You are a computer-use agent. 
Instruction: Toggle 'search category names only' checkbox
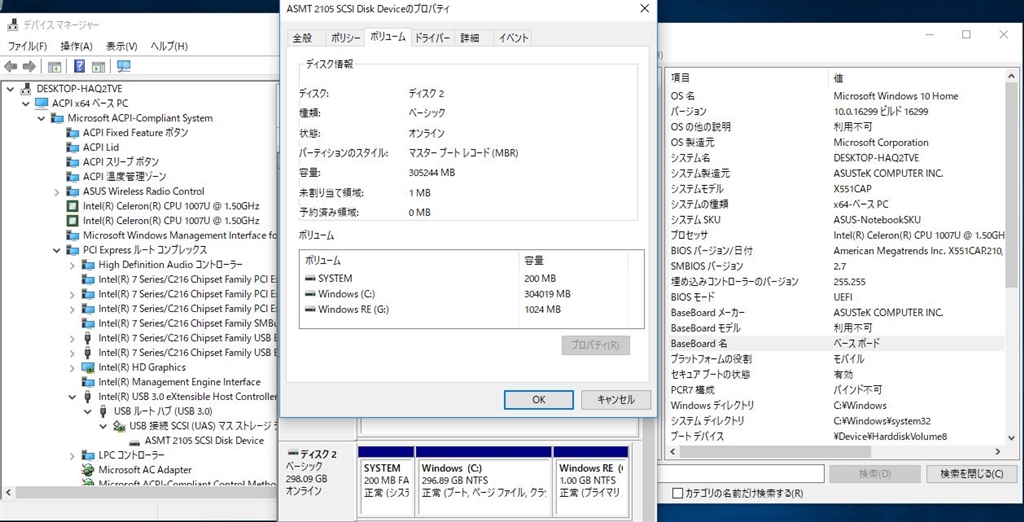tap(677, 493)
